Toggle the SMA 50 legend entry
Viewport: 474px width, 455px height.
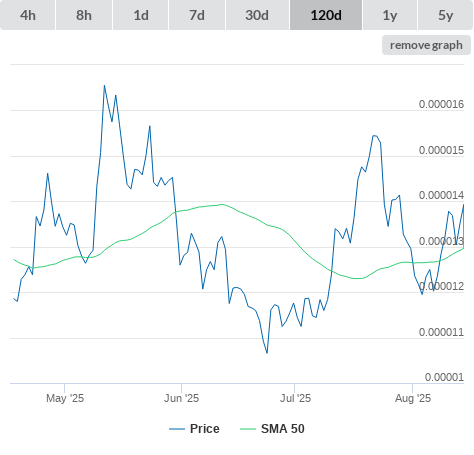tap(283, 429)
